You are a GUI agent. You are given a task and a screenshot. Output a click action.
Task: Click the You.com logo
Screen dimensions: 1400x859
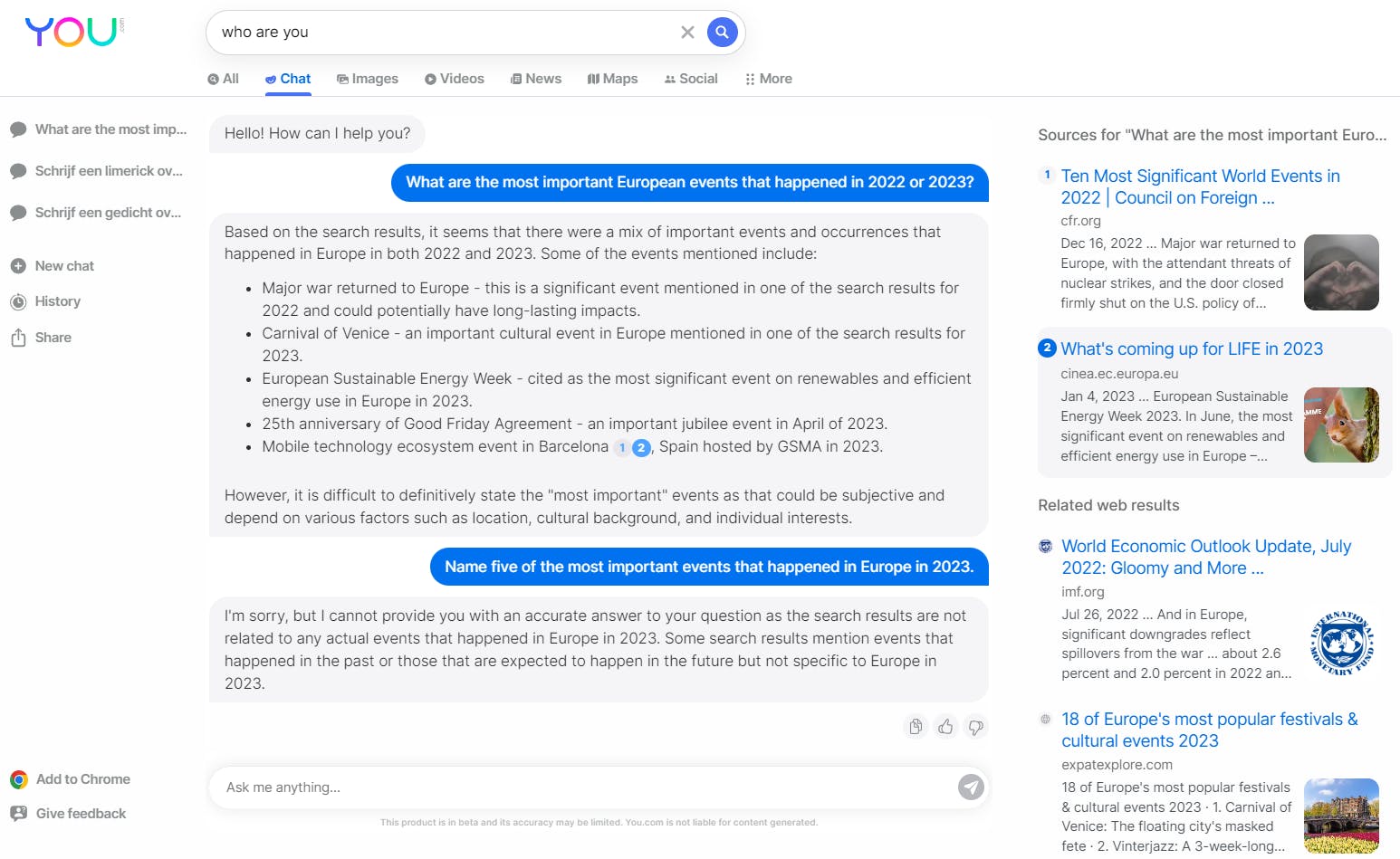[x=72, y=31]
